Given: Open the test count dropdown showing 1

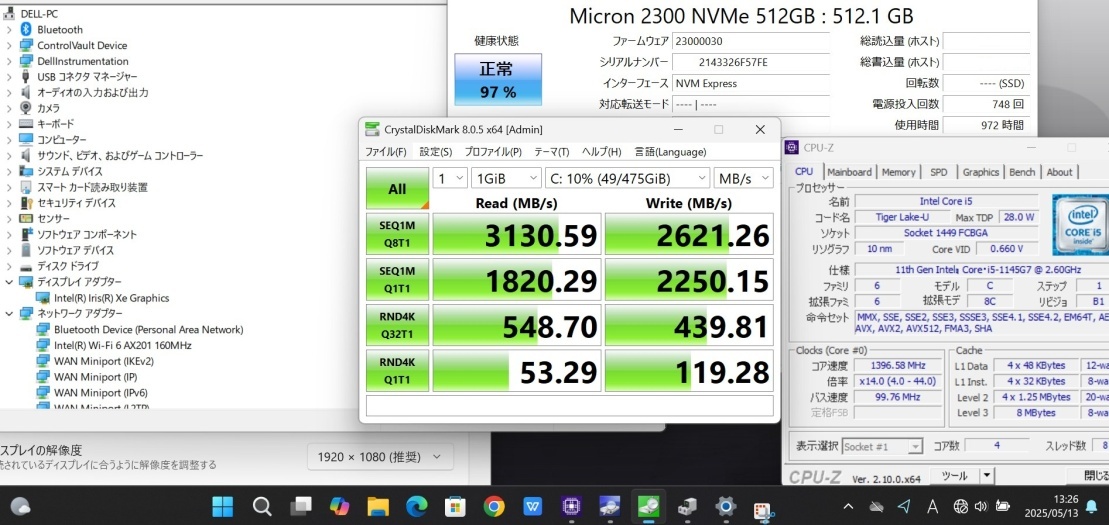Looking at the screenshot, I should [450, 178].
